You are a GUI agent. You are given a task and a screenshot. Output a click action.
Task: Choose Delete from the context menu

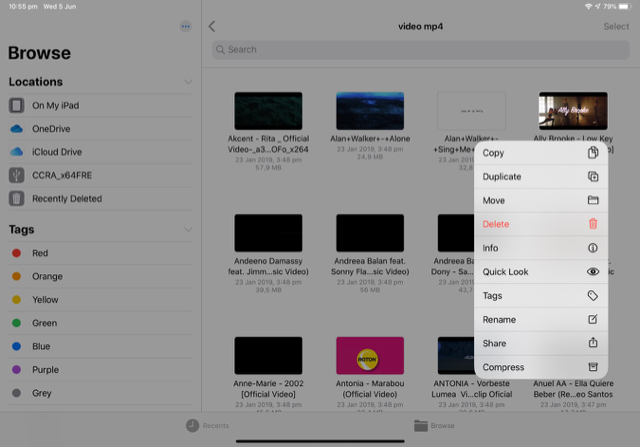(x=541, y=224)
